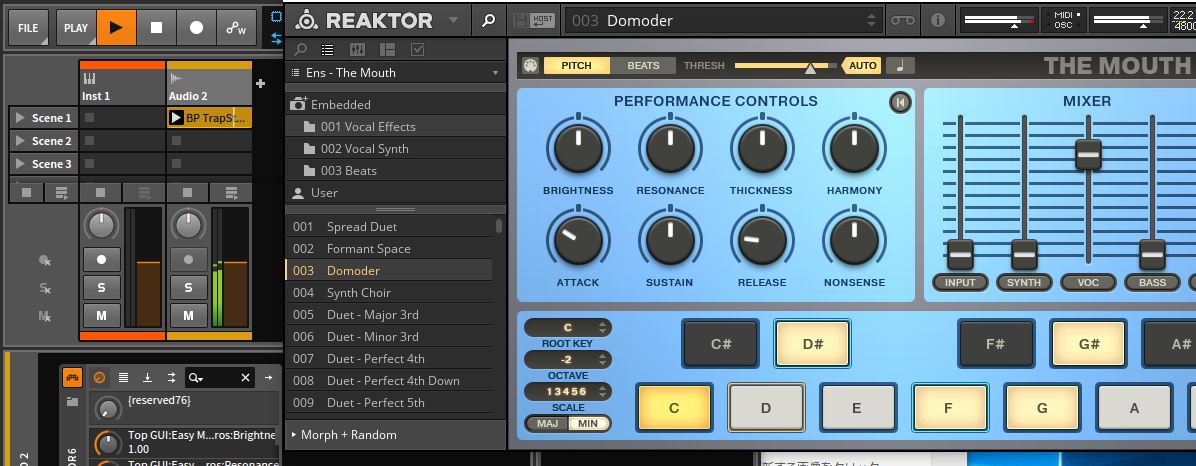1196x466 pixels.
Task: Open the Reaktor panel layout view icon
Action: click(x=387, y=50)
